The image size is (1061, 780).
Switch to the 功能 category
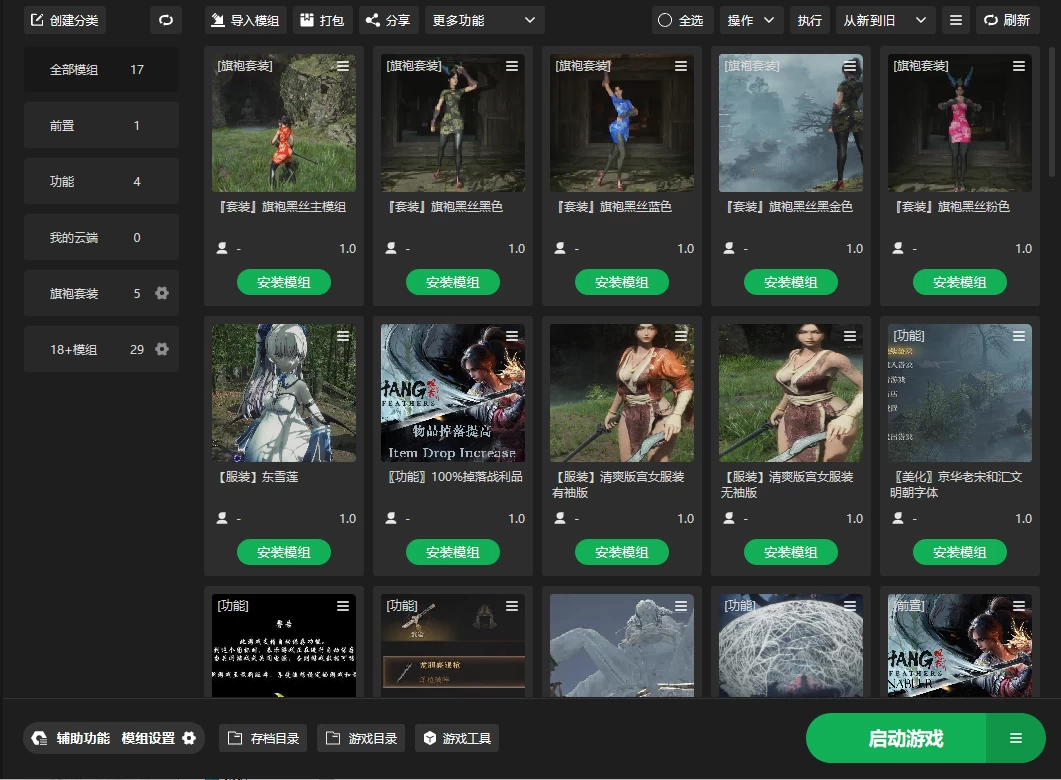(x=101, y=182)
